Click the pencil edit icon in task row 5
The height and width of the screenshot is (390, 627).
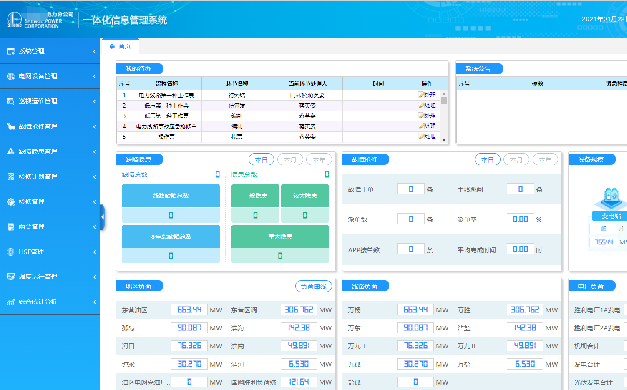(x=421, y=136)
